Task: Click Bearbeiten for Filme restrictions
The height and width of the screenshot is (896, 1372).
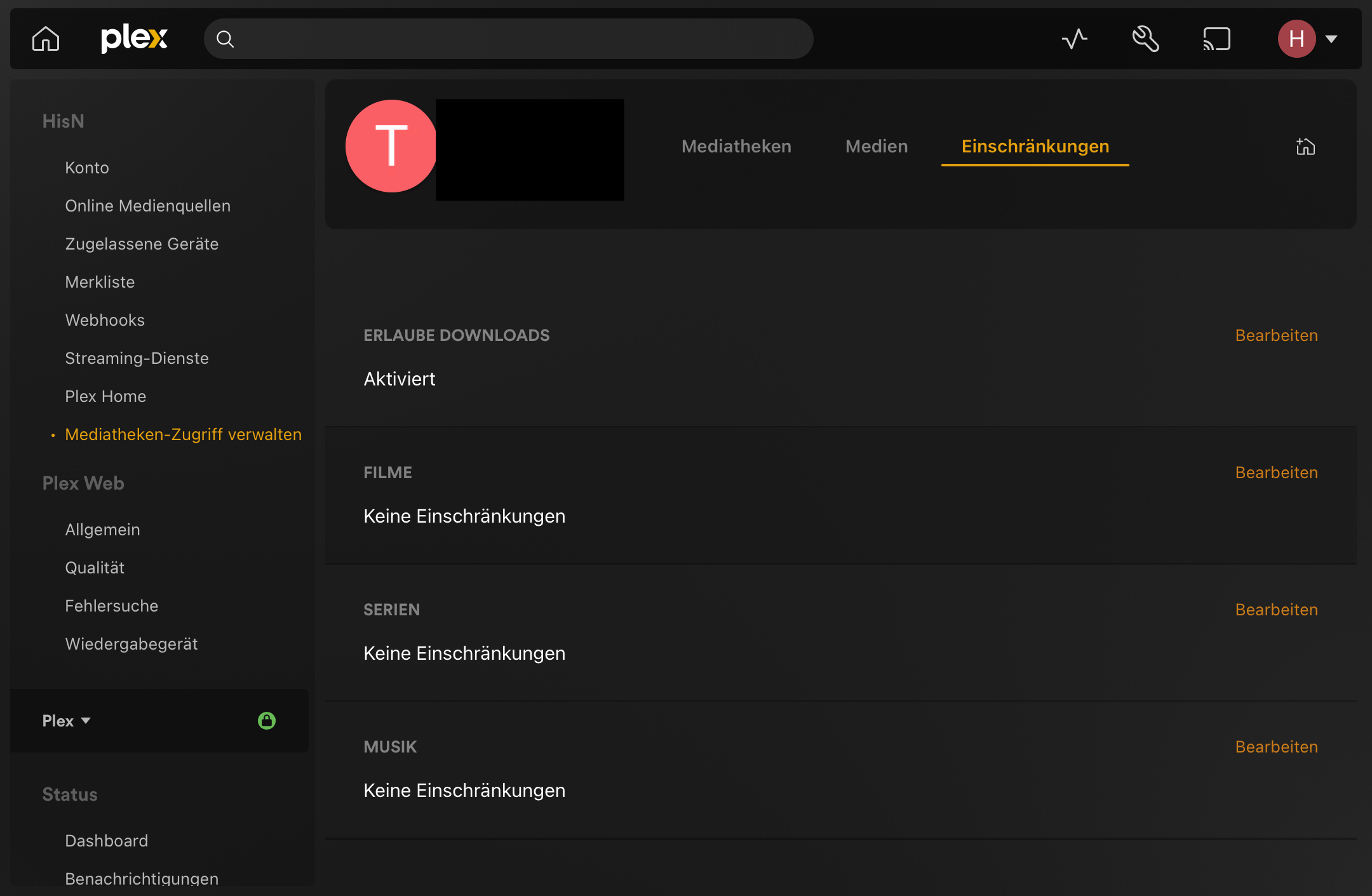Action: pyautogui.click(x=1276, y=472)
